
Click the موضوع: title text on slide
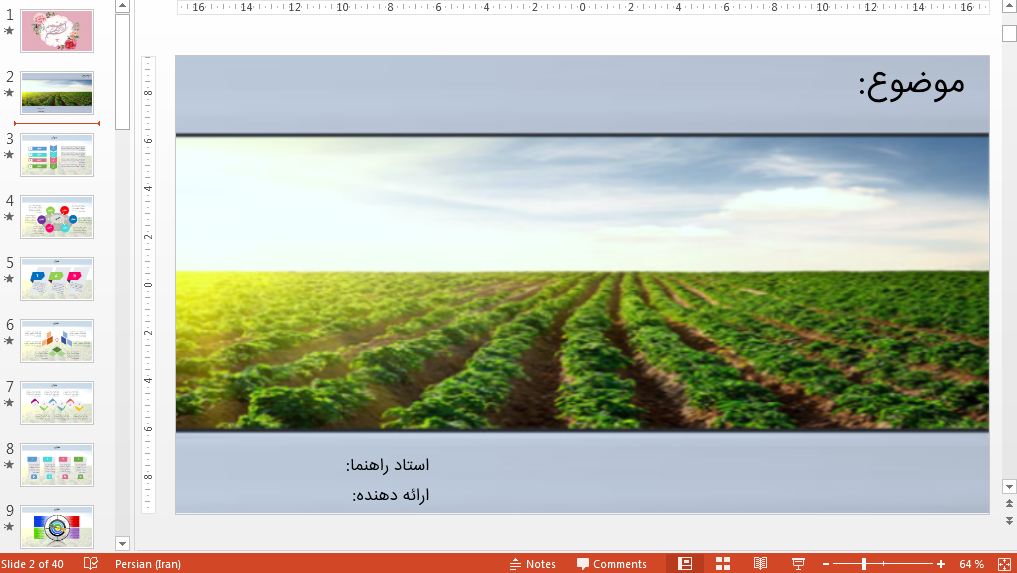912,86
